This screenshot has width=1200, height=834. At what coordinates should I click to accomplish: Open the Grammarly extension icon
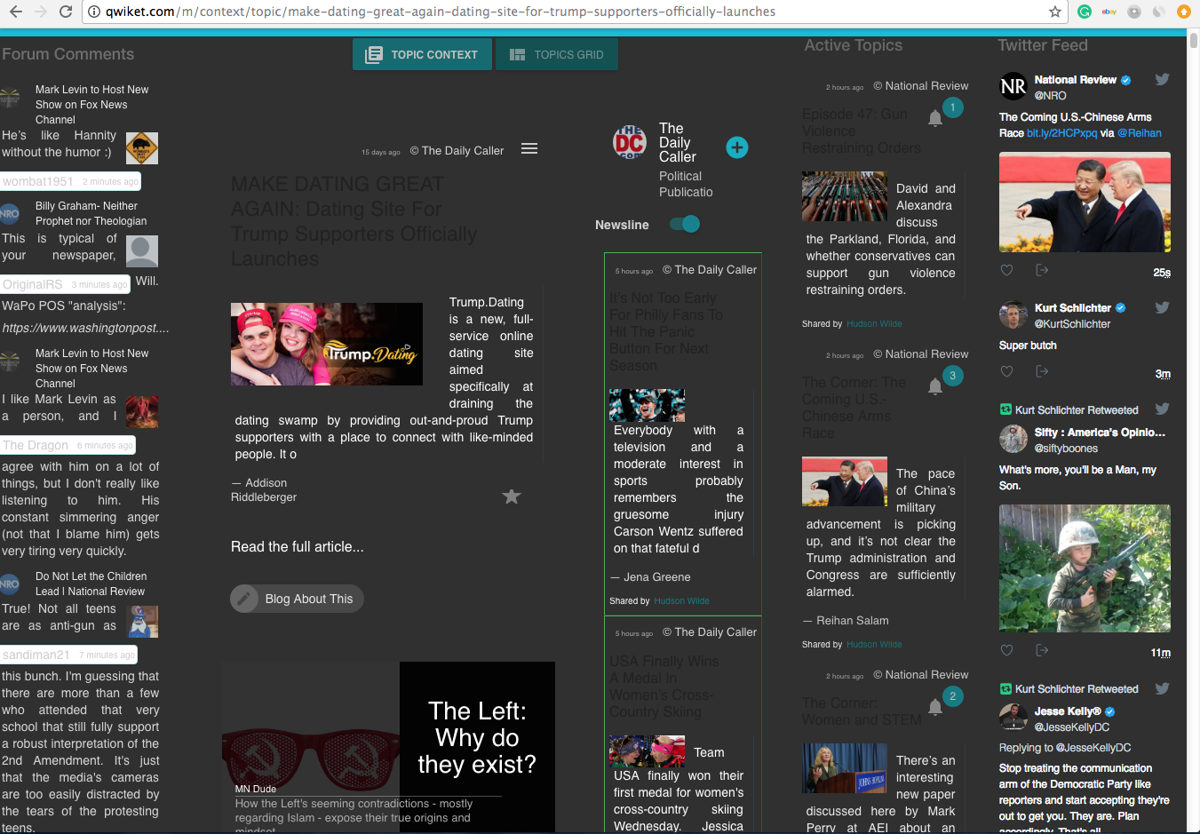(1085, 12)
